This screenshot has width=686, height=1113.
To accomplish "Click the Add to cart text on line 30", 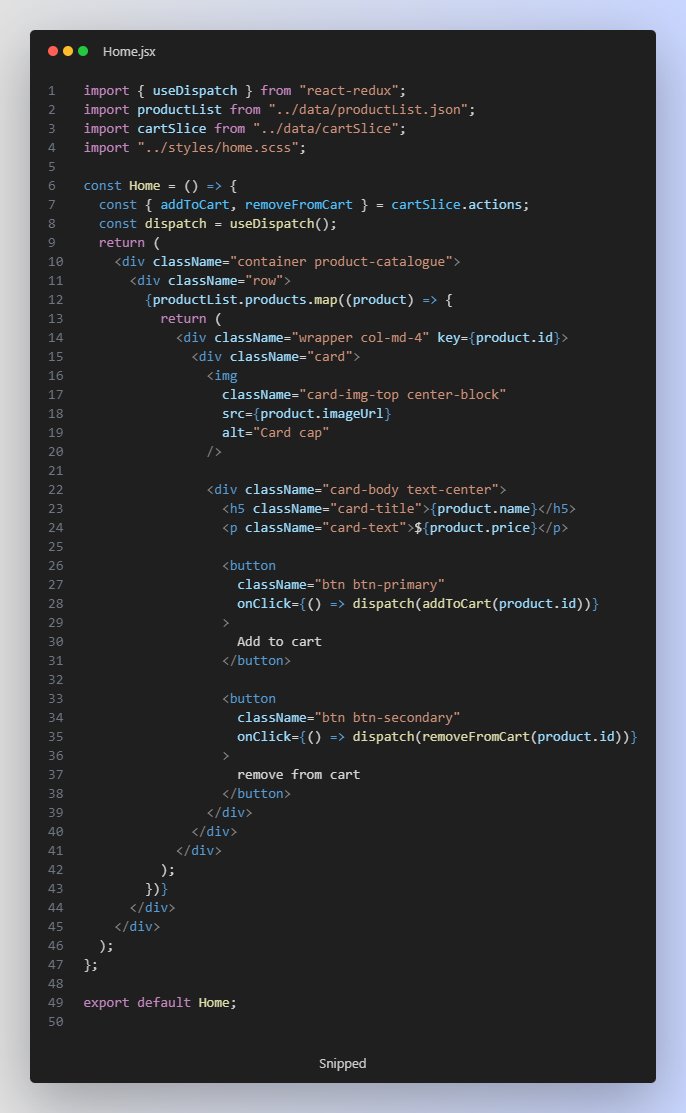I will (279, 642).
